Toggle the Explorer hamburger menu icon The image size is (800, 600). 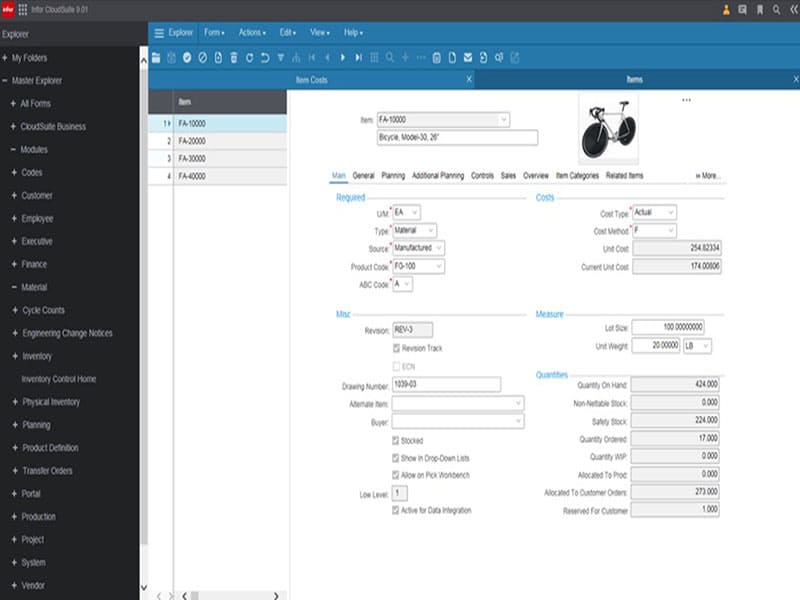point(158,32)
